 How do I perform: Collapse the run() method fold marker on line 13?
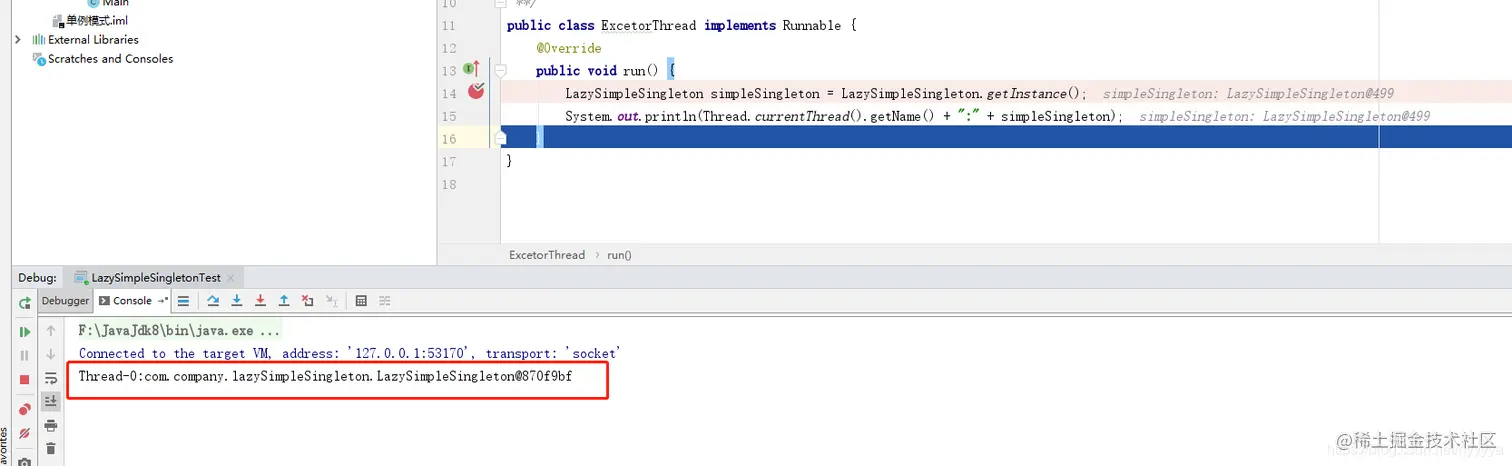click(501, 70)
